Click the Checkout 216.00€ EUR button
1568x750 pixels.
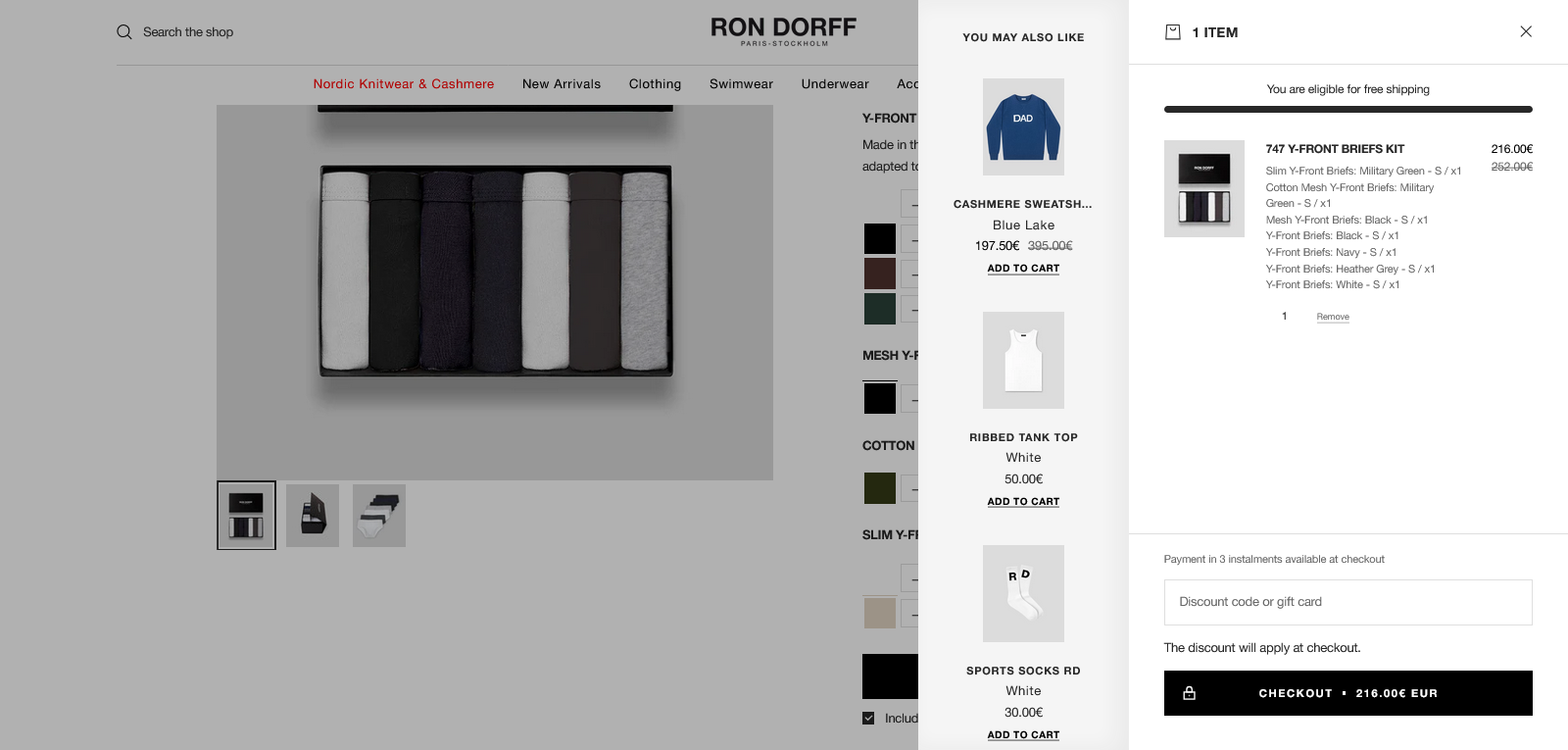(x=1347, y=693)
